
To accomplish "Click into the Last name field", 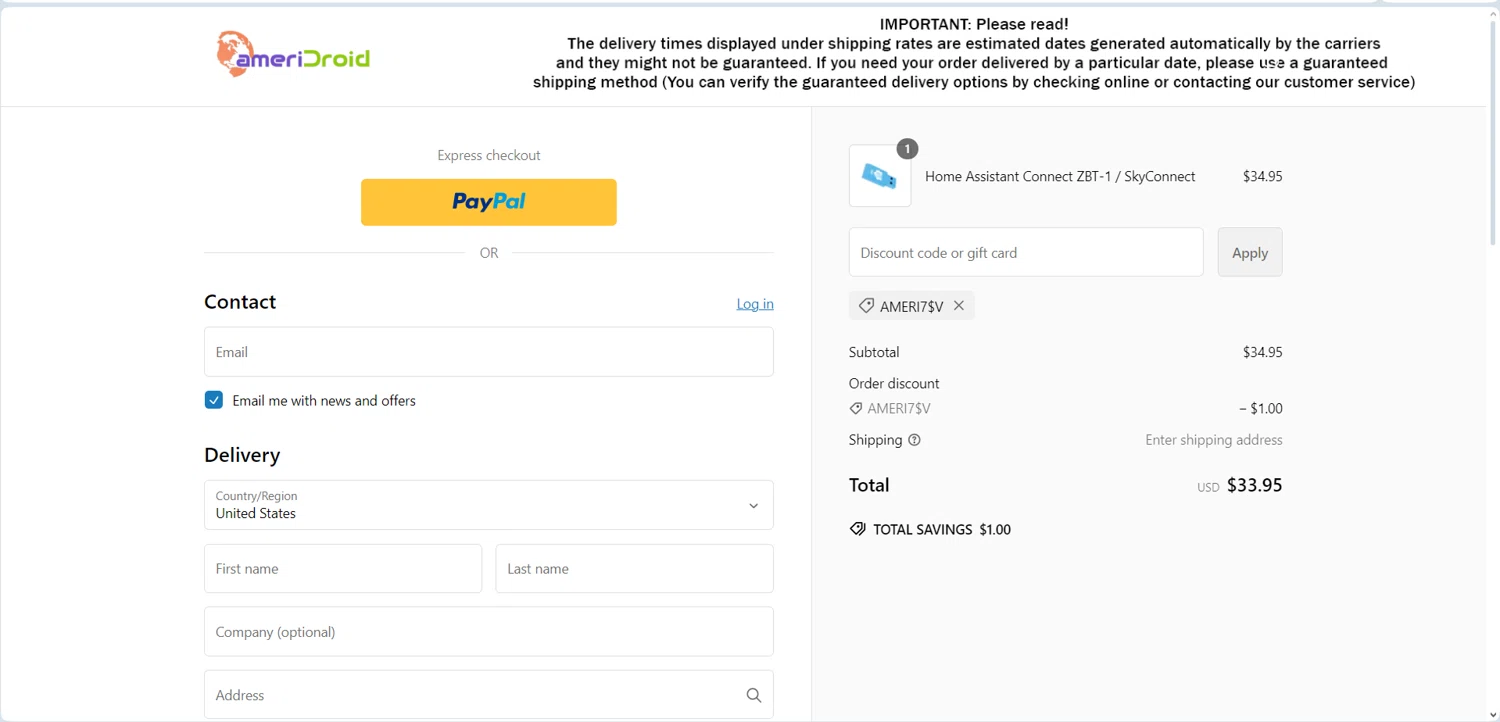I will [635, 569].
